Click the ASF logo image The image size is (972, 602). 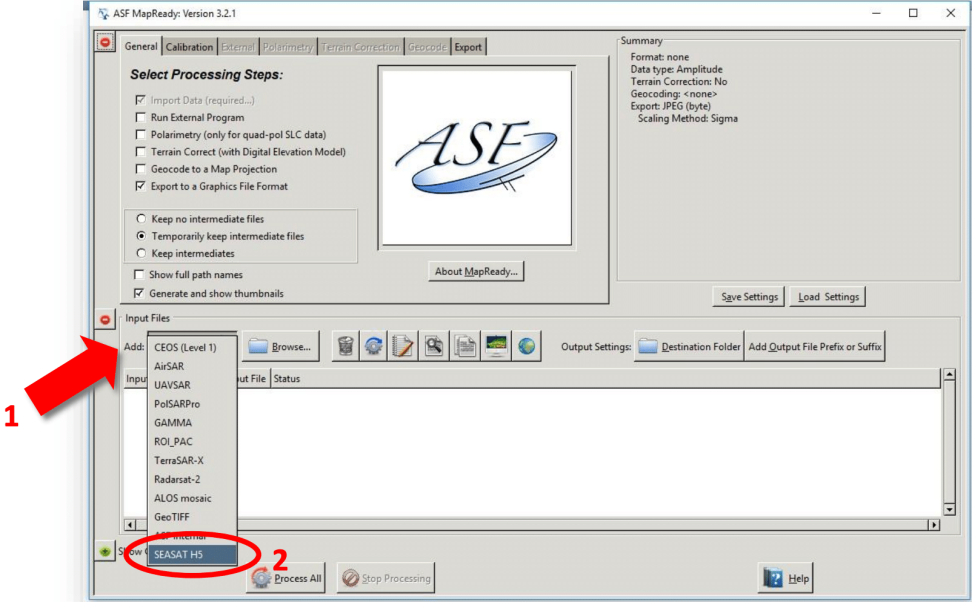click(x=477, y=157)
